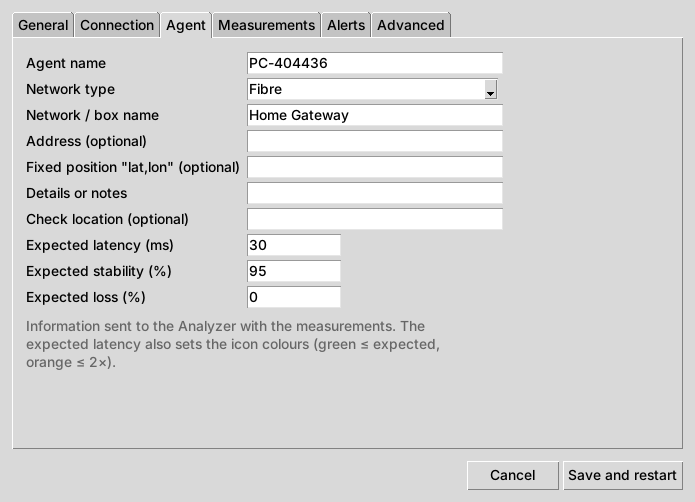Click the Check location (optional) field

[375, 219]
